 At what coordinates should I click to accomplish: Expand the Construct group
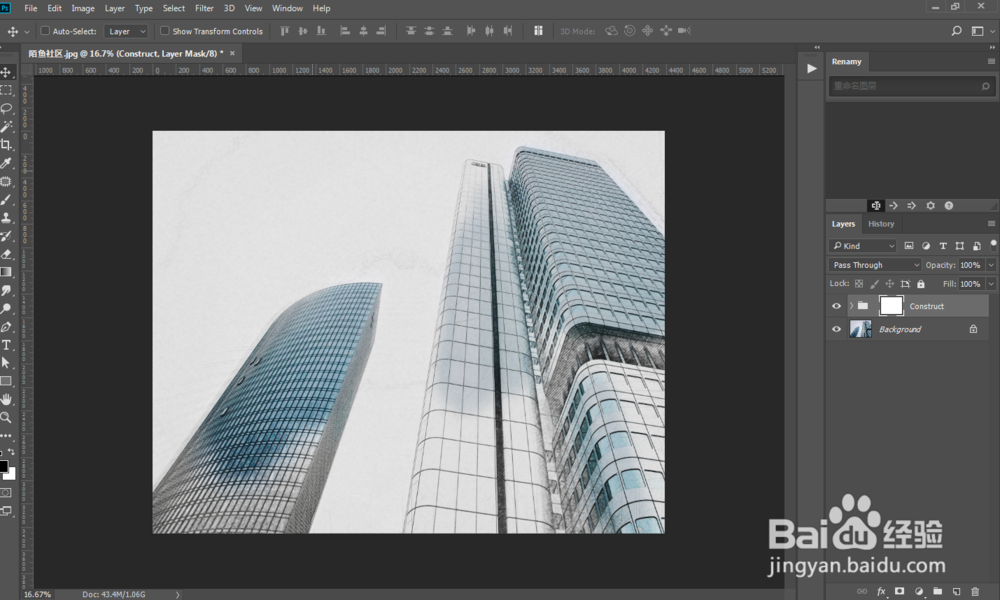click(x=851, y=306)
